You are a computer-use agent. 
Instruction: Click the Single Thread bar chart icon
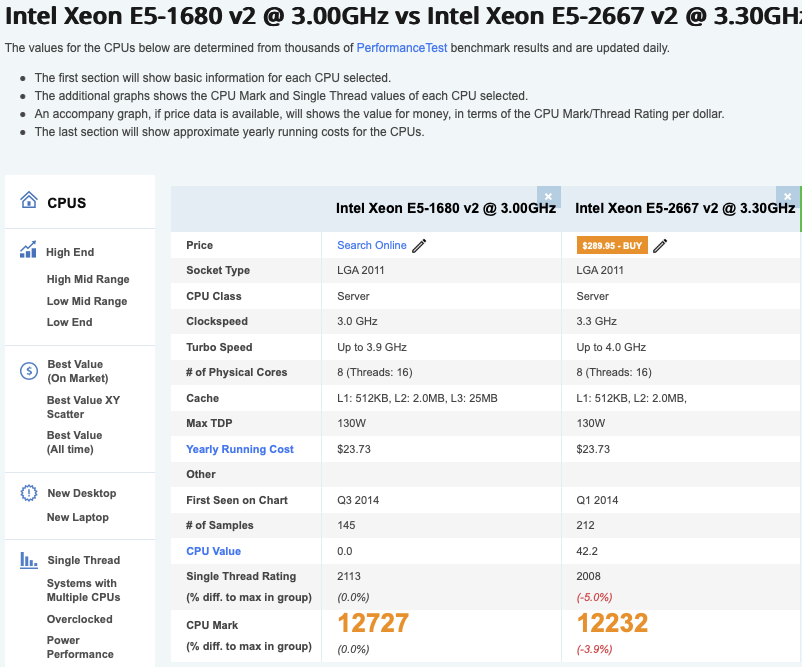29,560
